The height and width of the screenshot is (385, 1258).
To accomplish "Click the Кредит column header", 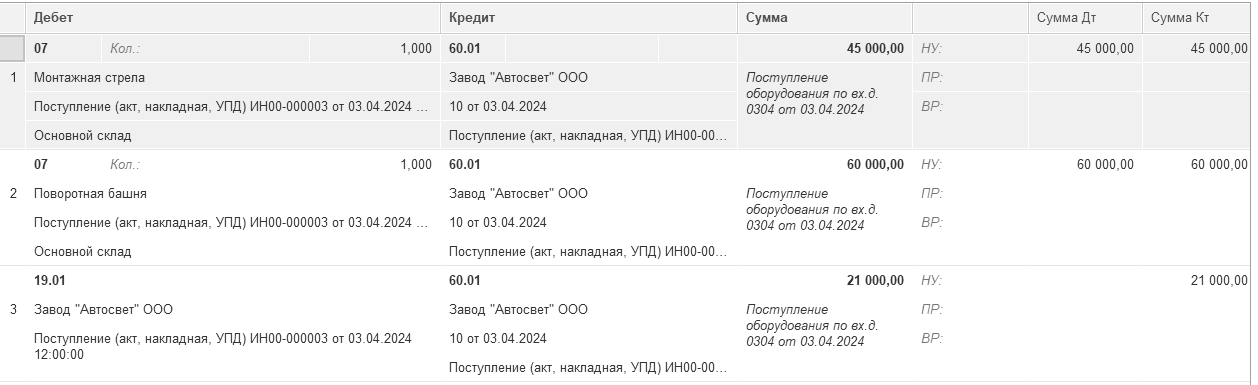I will pyautogui.click(x=589, y=18).
